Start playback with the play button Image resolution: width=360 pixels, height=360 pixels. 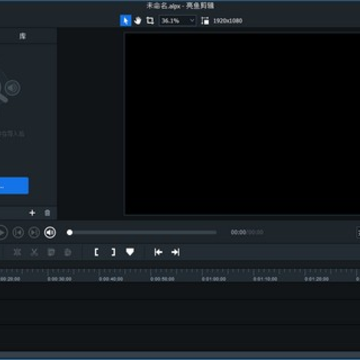(x=2, y=232)
